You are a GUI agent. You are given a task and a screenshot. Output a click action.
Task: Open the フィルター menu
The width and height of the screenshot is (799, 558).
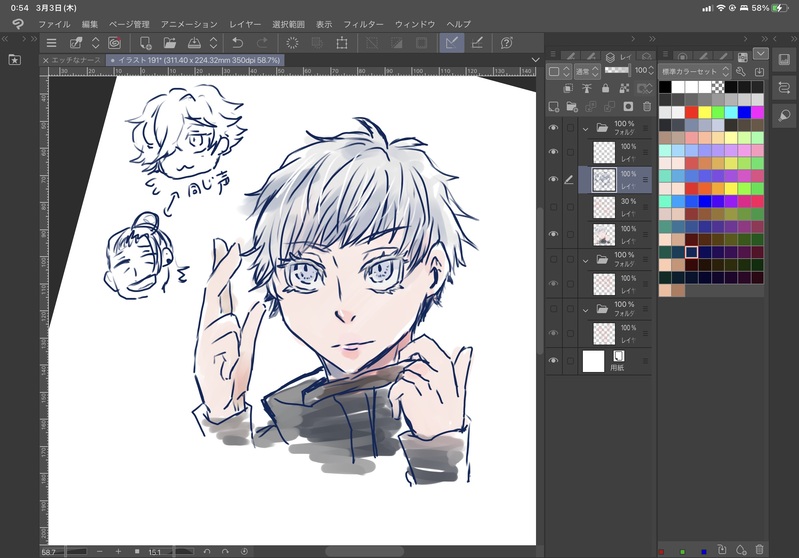363,24
